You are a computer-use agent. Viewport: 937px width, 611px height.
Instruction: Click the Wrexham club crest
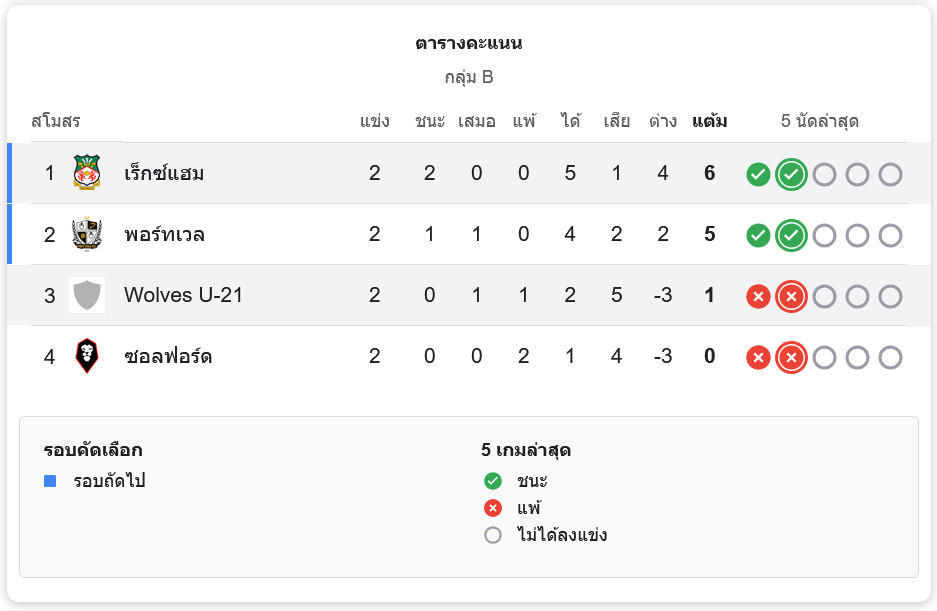click(x=87, y=173)
